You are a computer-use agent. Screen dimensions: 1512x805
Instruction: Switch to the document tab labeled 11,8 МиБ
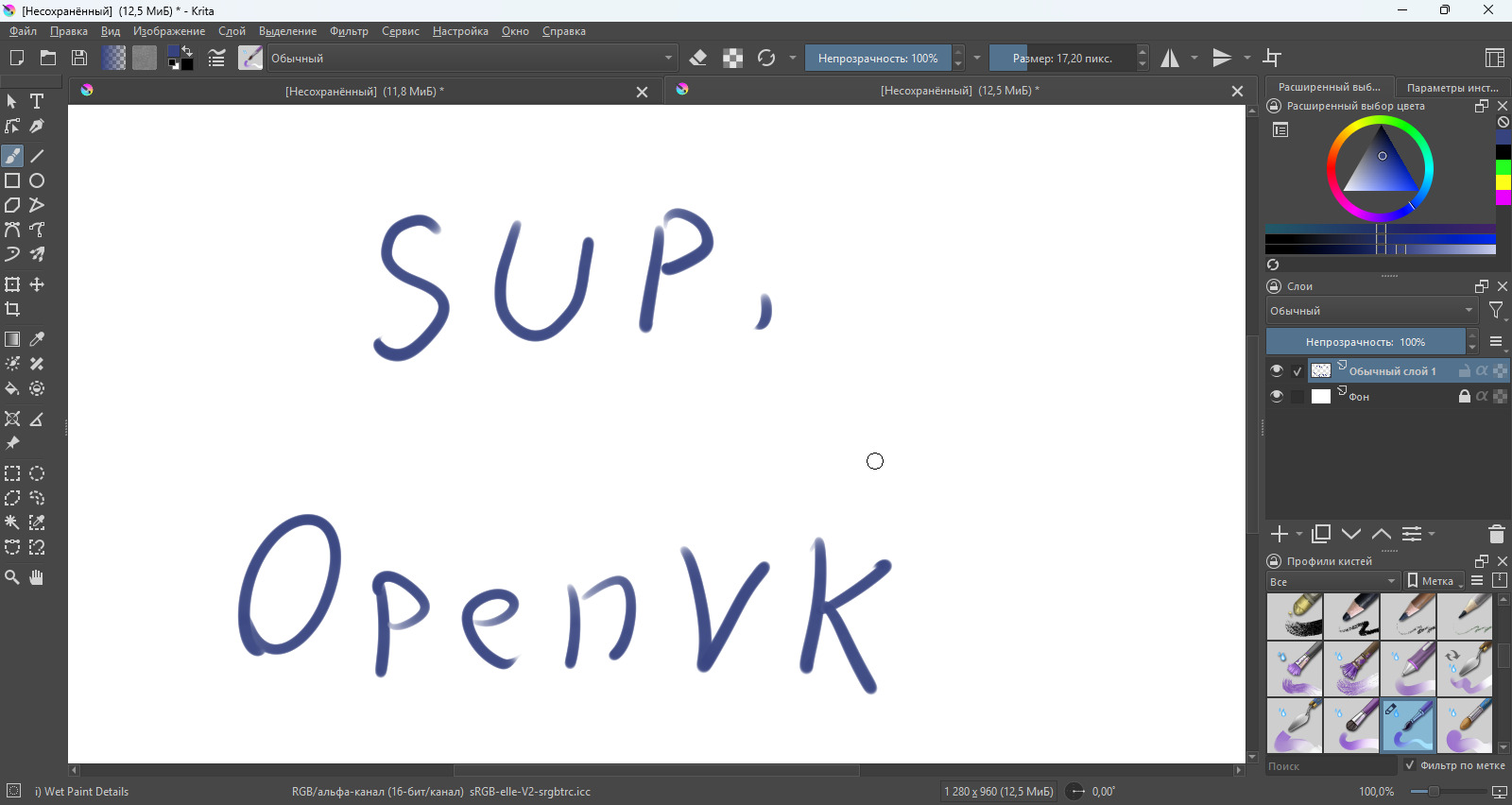[x=364, y=92]
